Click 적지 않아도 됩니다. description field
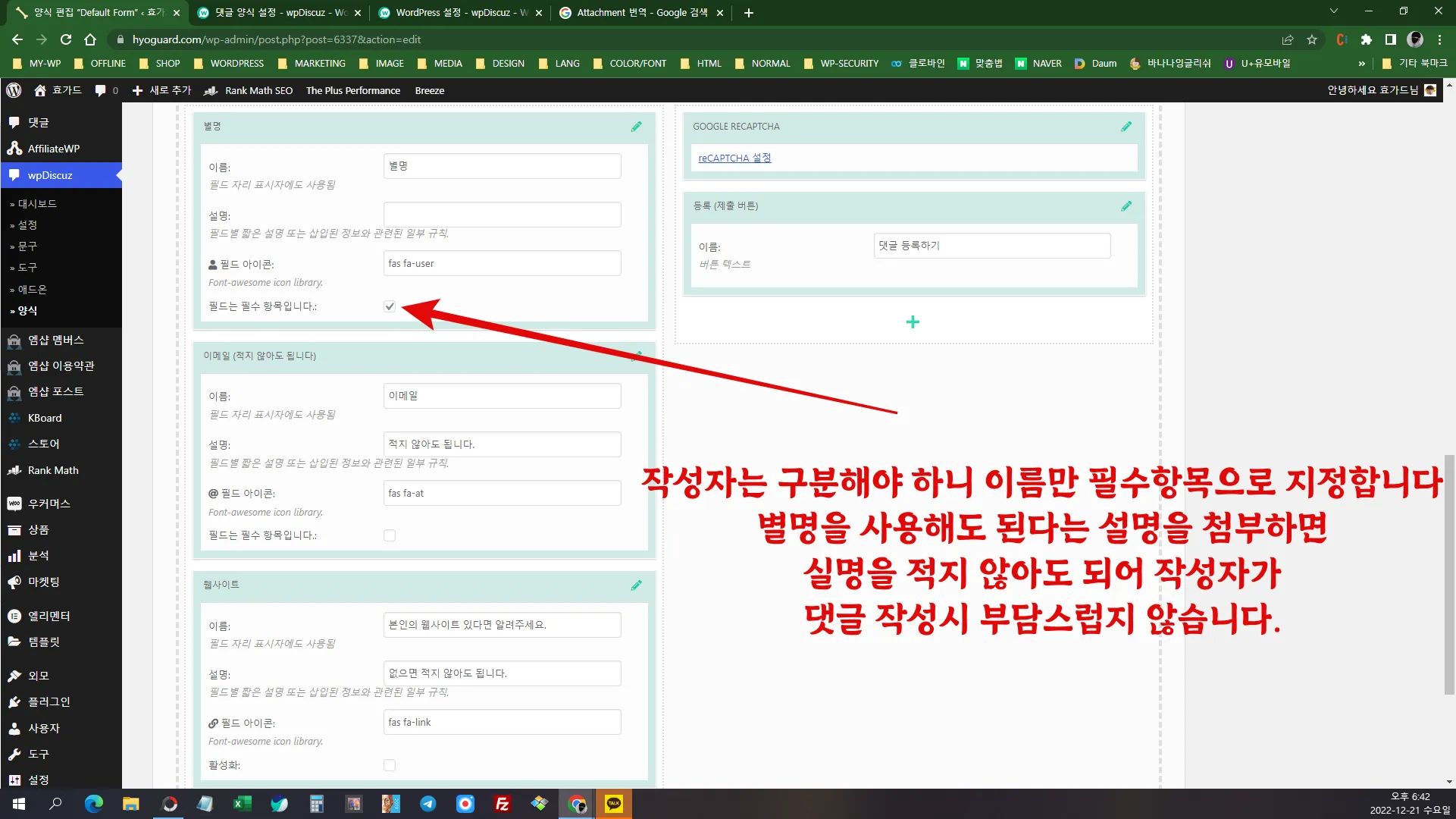The height and width of the screenshot is (819, 1456). pos(502,444)
